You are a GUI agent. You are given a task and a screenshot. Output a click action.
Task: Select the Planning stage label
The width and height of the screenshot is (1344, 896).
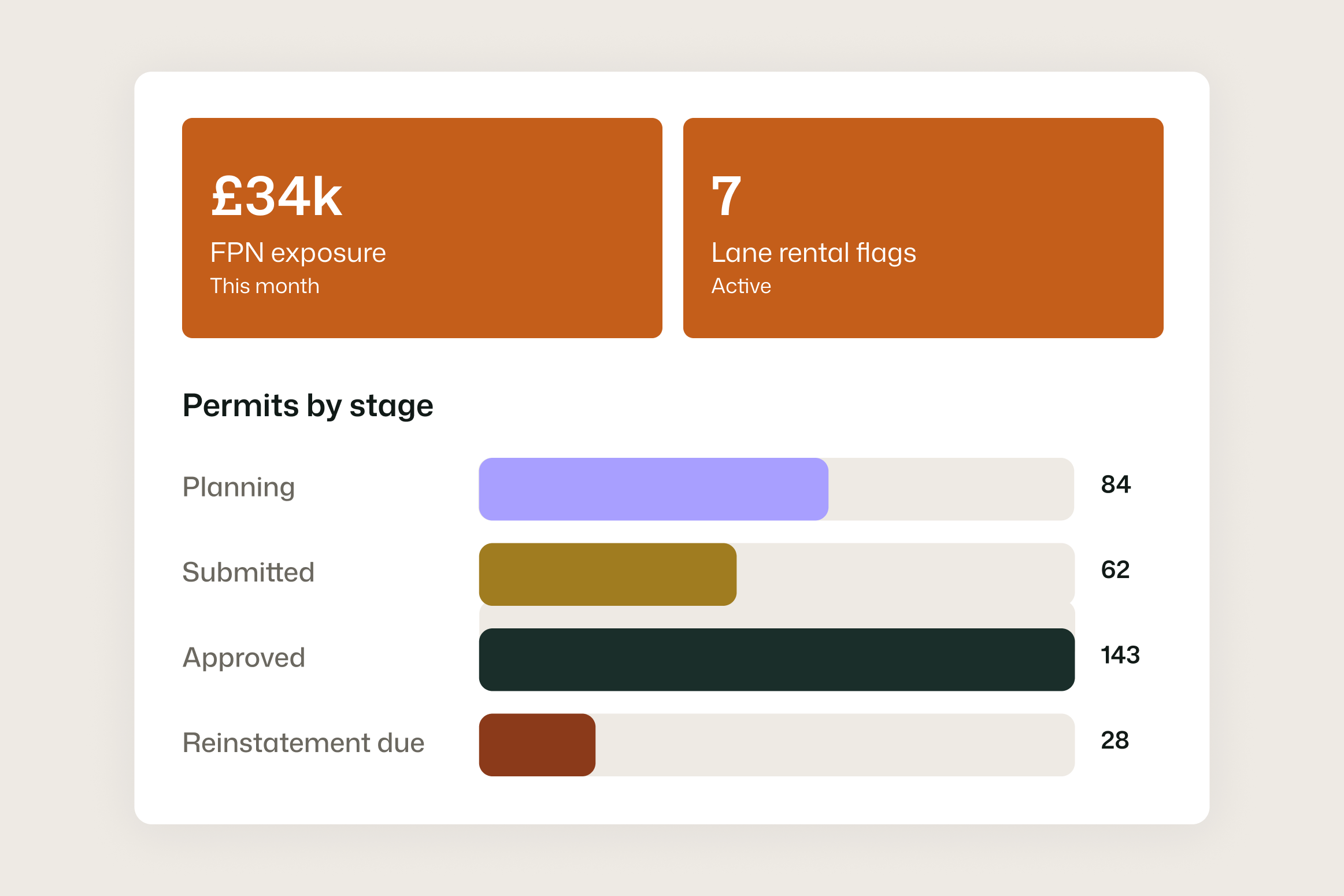(x=238, y=487)
